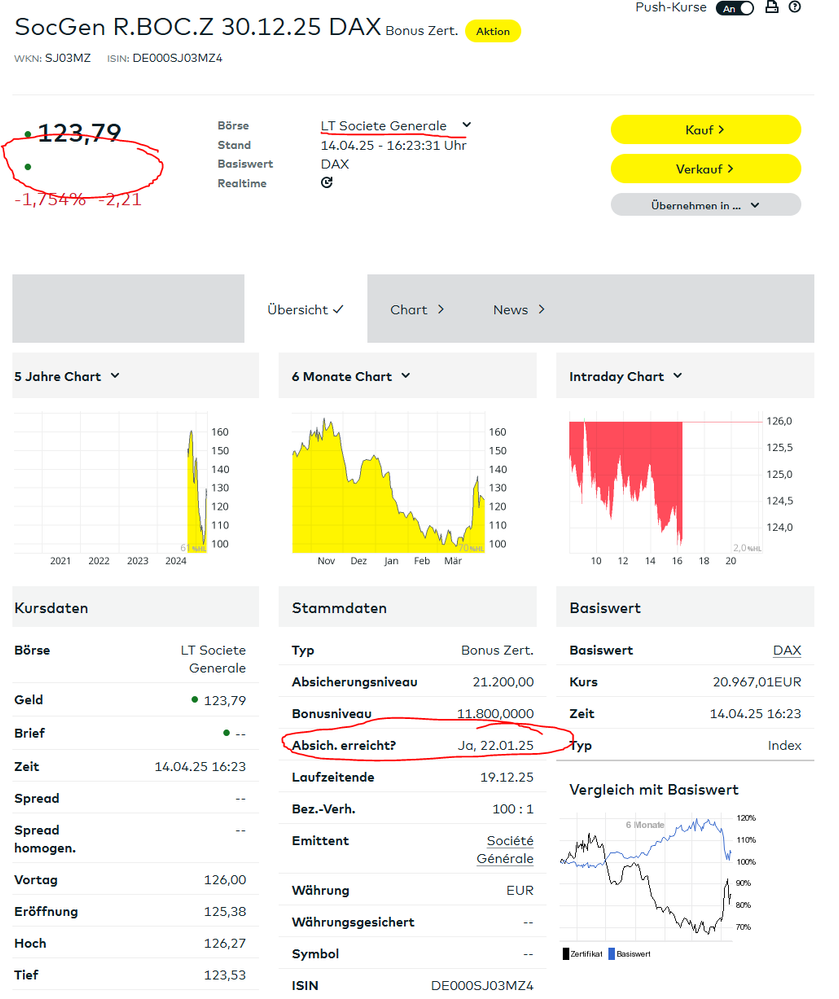
Task: Select the Übersicht tab
Action: (x=305, y=310)
